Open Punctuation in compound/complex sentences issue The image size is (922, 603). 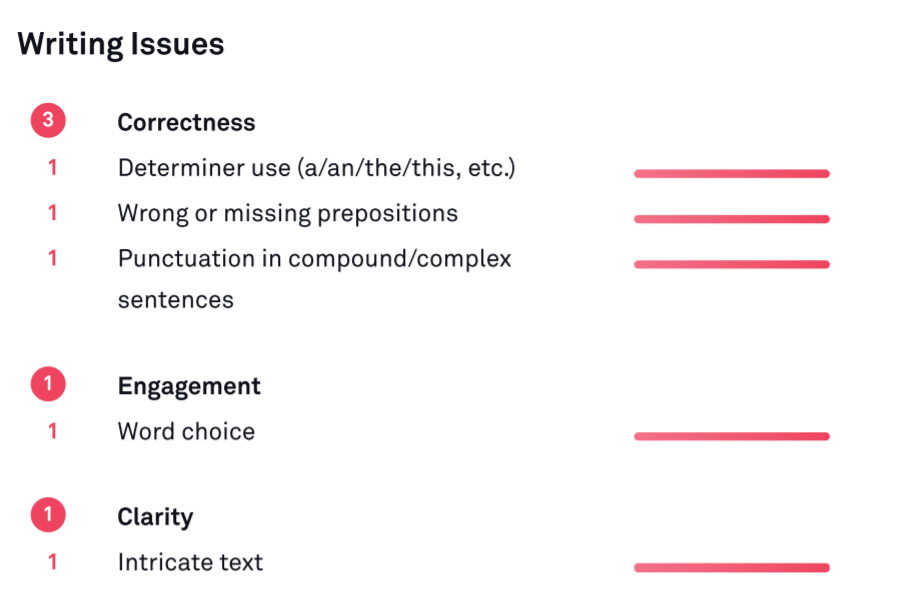point(314,258)
